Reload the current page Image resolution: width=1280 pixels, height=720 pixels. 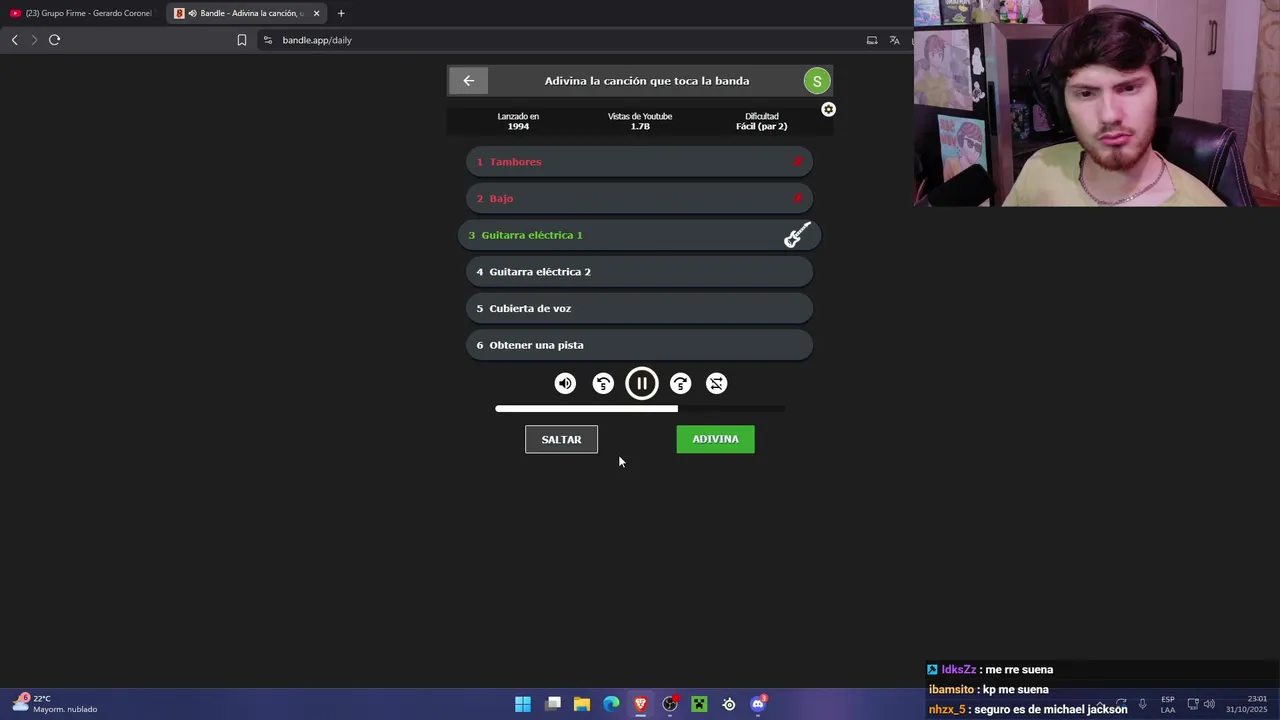pos(54,40)
